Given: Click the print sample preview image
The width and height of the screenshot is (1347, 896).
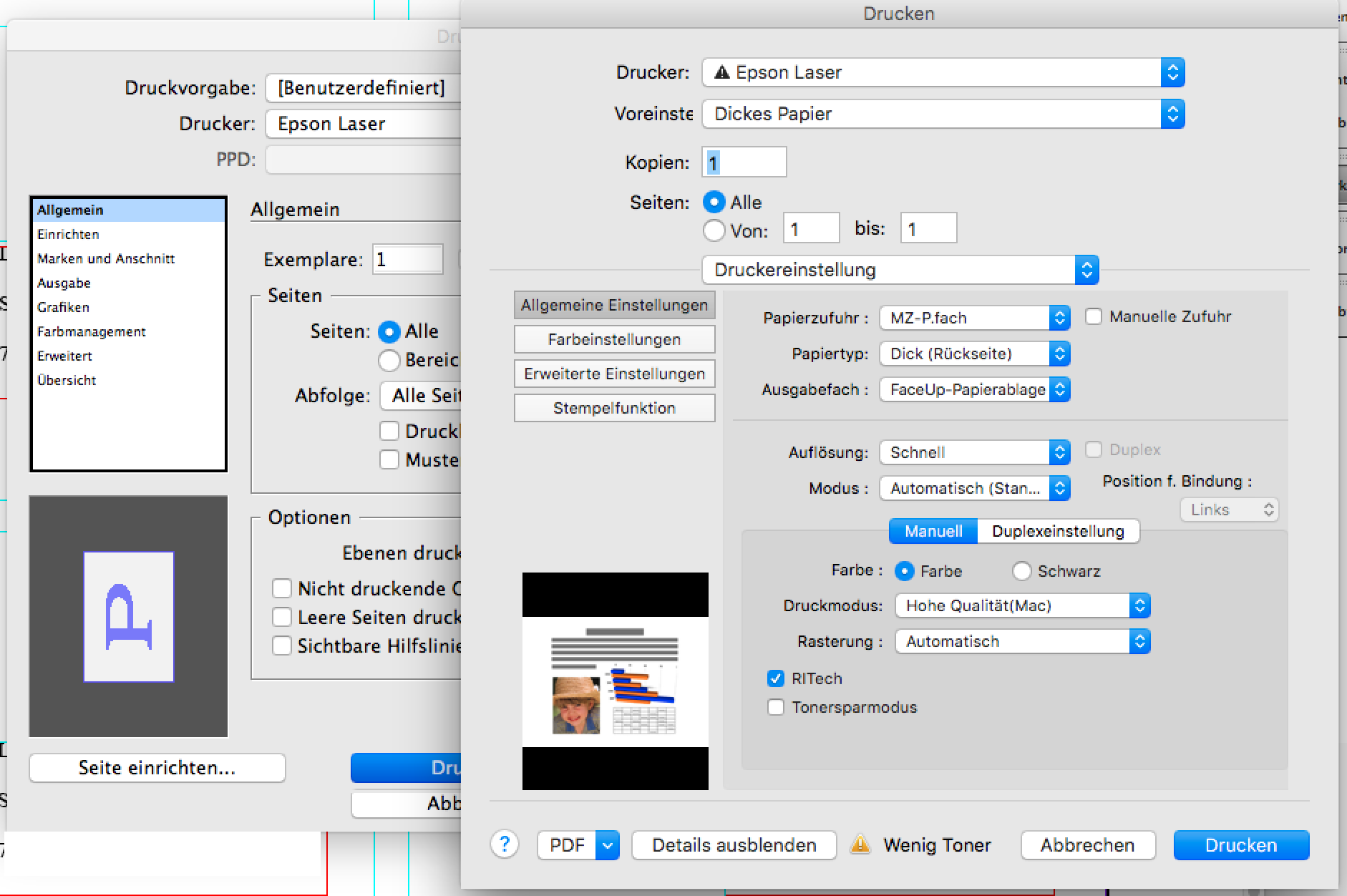Looking at the screenshot, I should pos(615,681).
